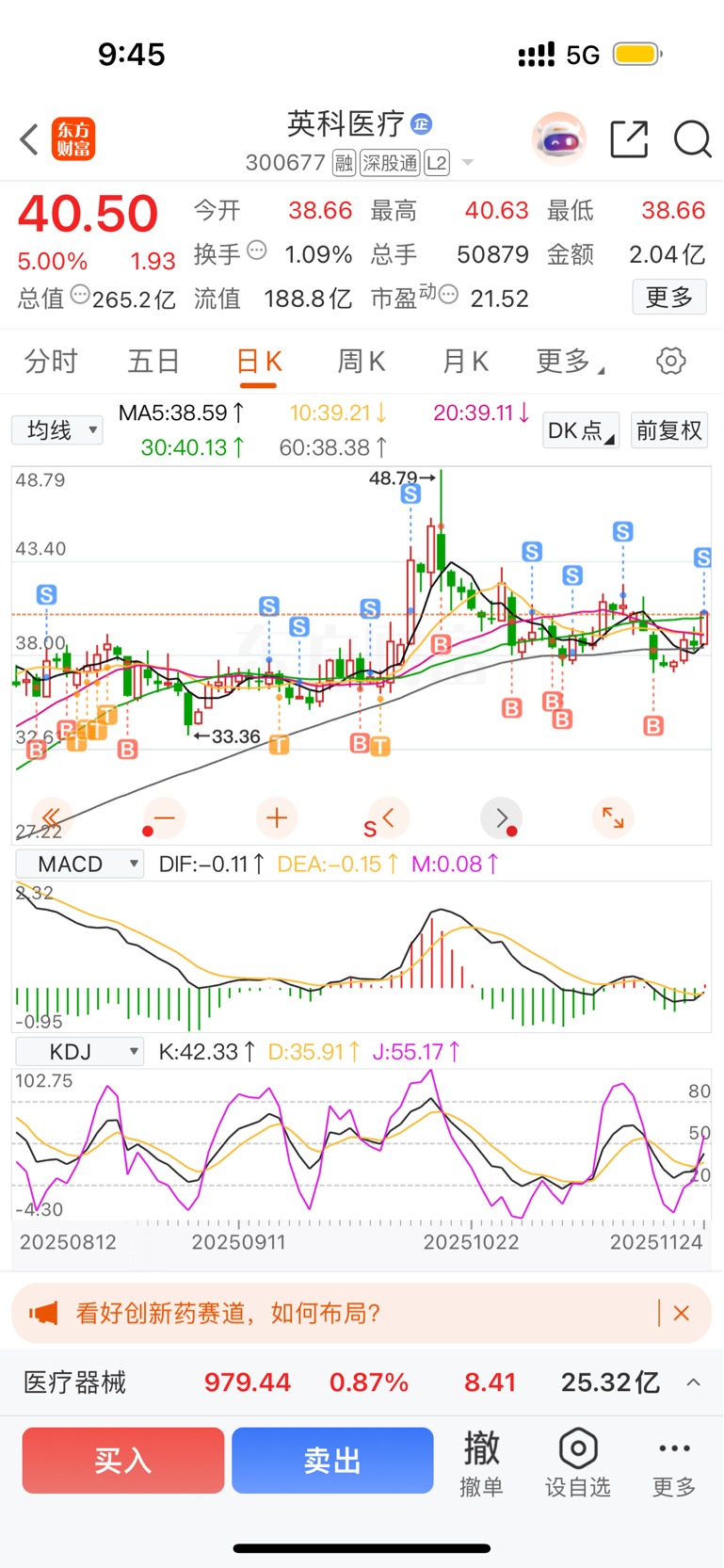Open the KDJ indicator dropdown

click(x=80, y=1051)
